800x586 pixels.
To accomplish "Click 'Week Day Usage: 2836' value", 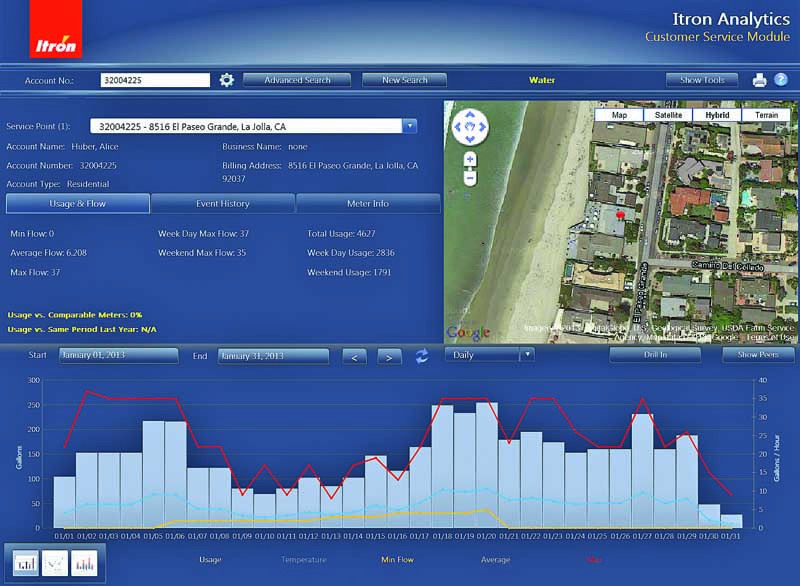I will pos(351,252).
